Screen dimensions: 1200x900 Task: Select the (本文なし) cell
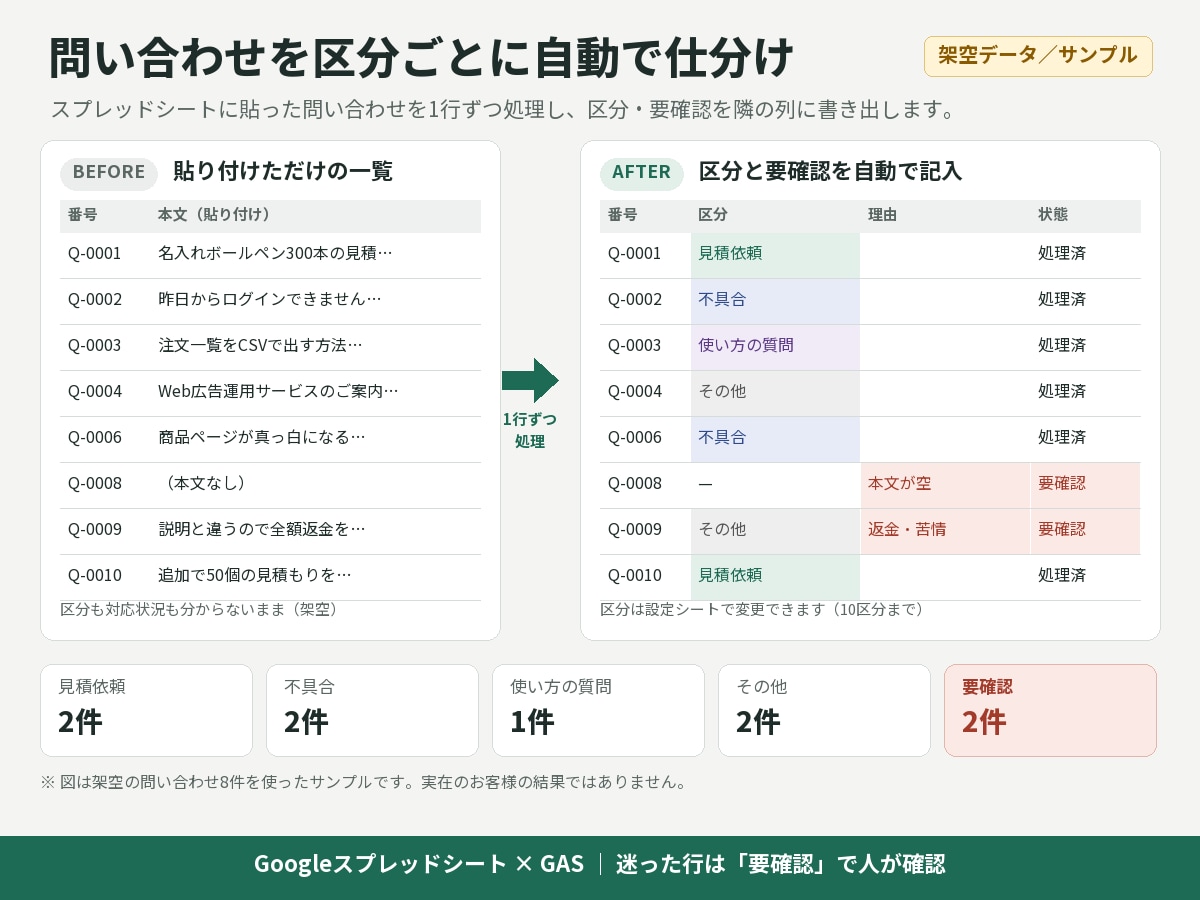click(202, 484)
